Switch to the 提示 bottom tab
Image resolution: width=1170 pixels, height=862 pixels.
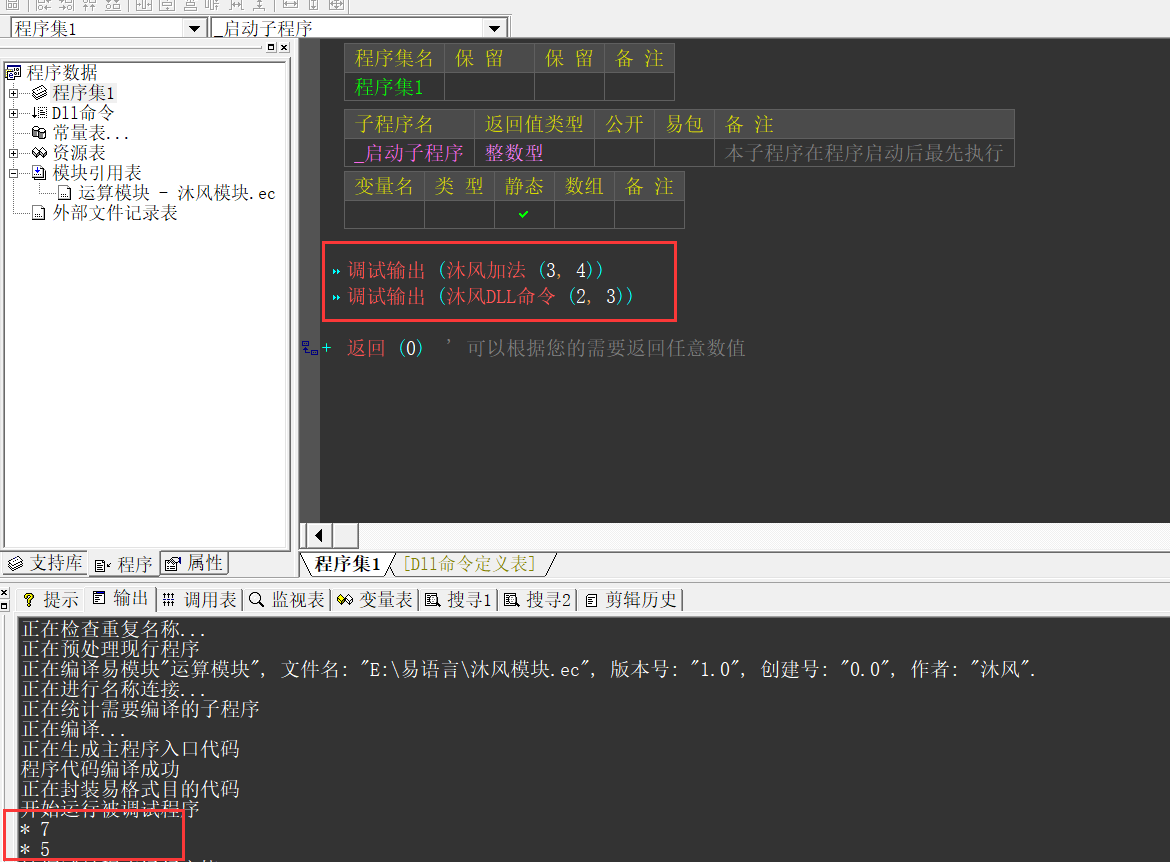click(50, 599)
